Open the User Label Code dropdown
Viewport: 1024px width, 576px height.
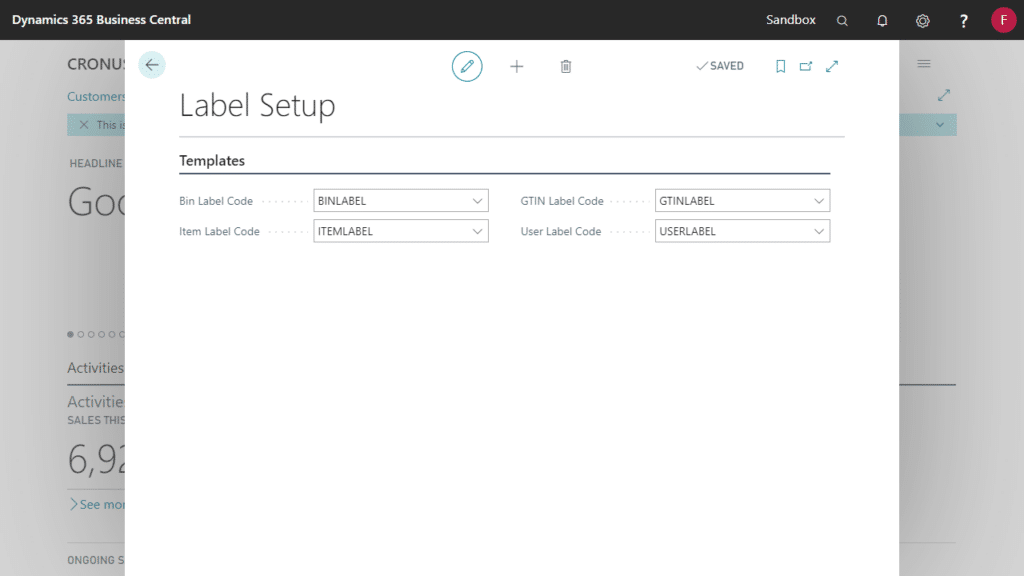(820, 231)
